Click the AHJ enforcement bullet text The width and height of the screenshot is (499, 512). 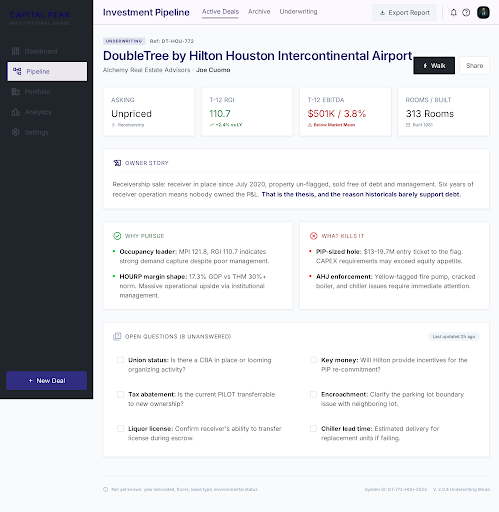tap(396, 281)
